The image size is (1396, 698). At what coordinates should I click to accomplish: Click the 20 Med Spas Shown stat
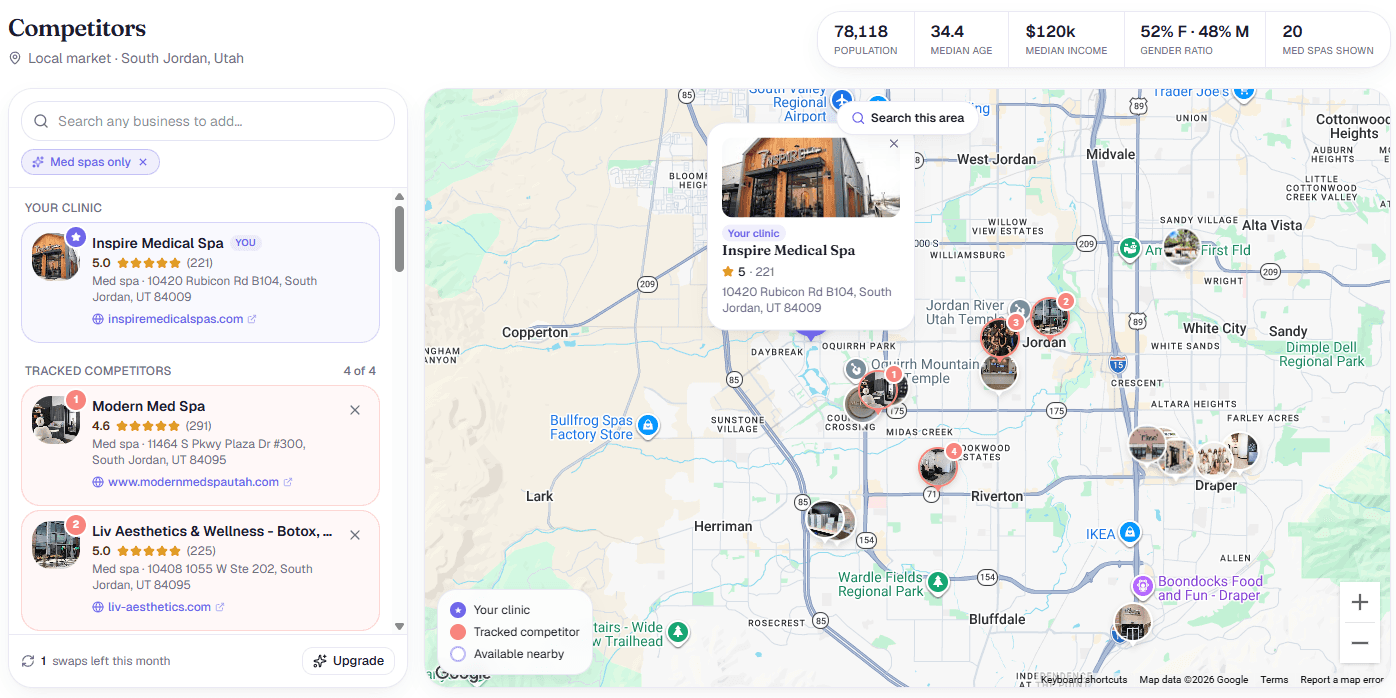(x=1327, y=40)
